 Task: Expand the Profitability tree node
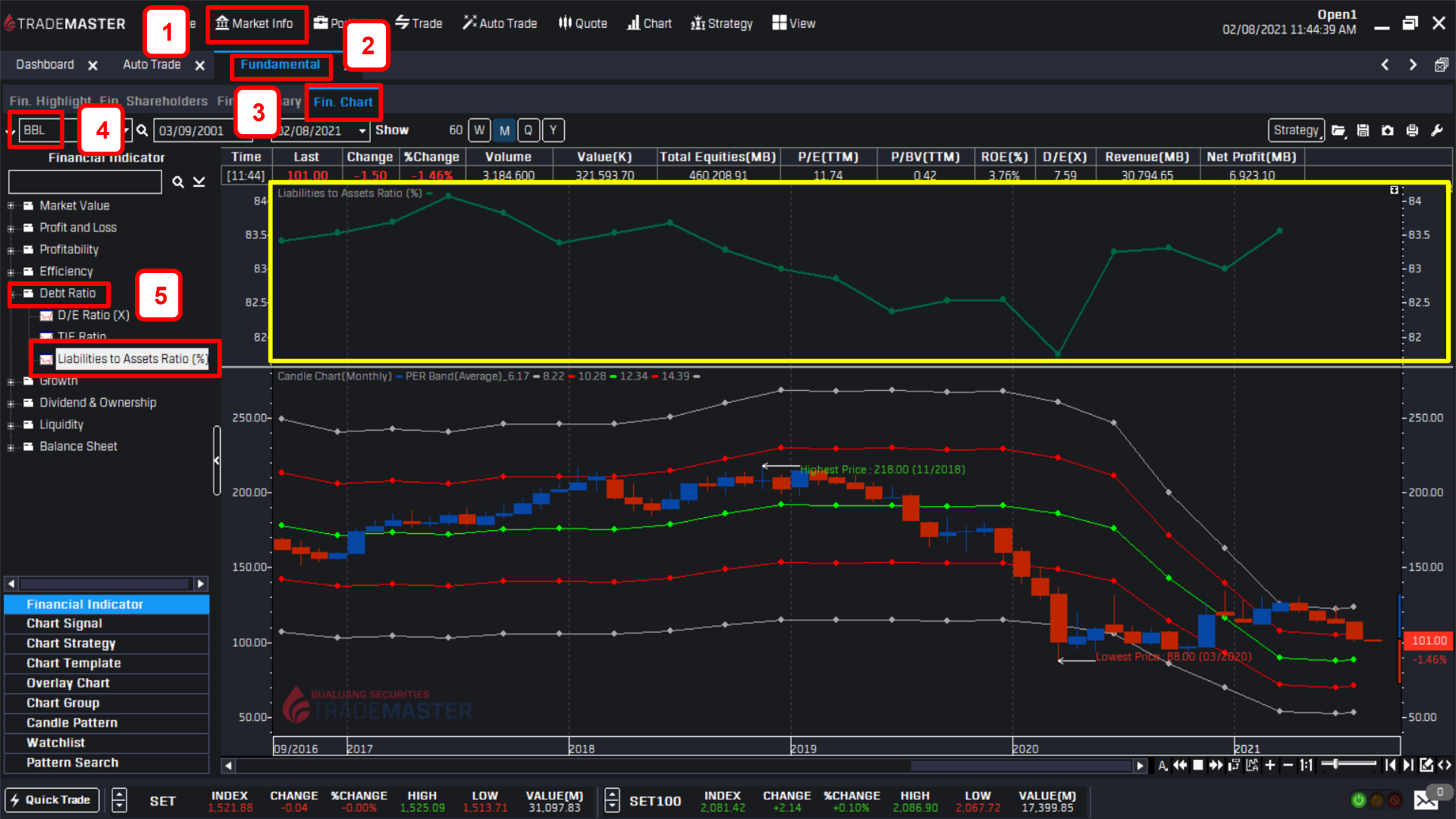[11, 250]
